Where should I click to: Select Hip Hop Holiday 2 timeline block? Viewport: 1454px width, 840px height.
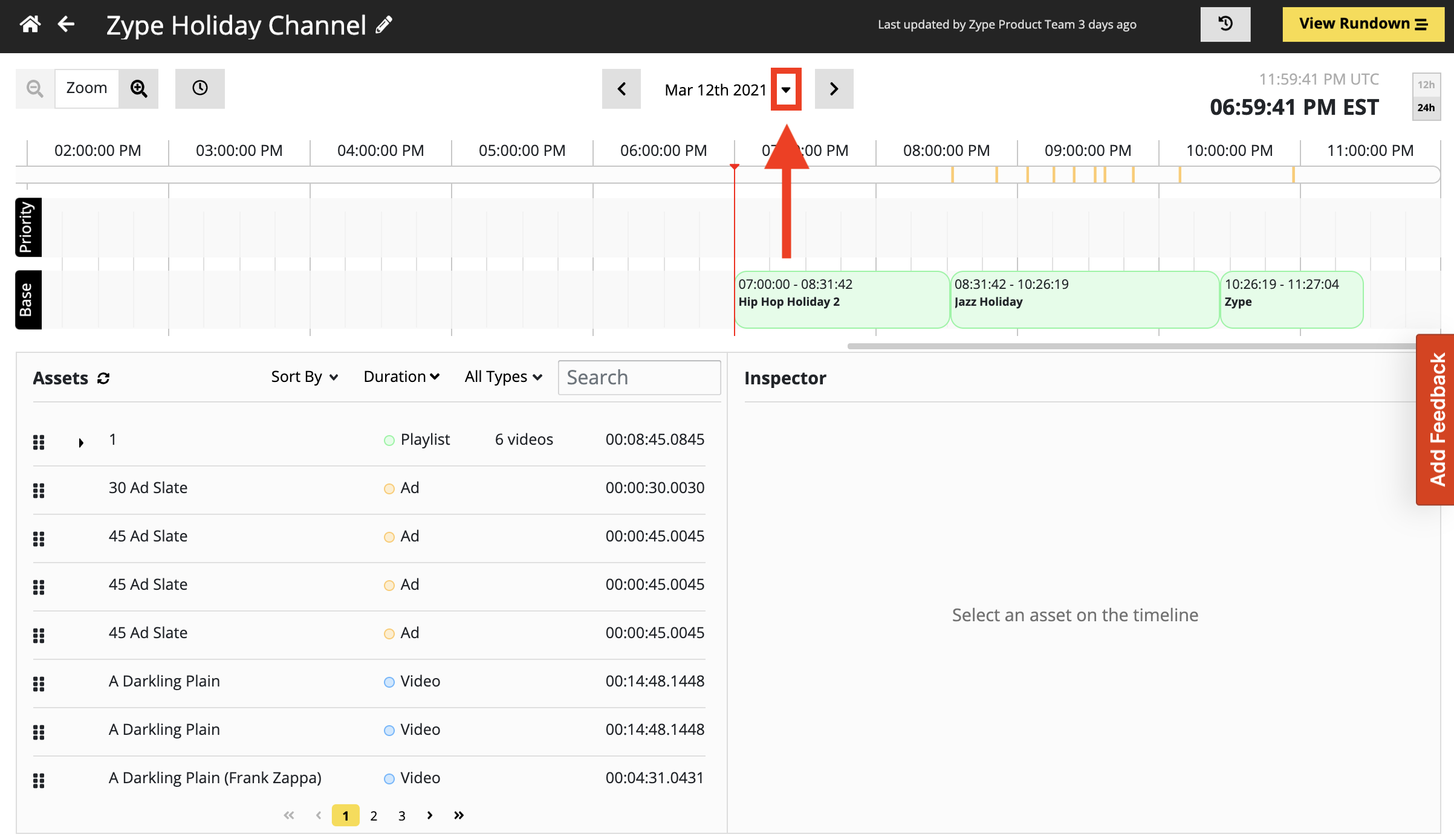click(842, 300)
